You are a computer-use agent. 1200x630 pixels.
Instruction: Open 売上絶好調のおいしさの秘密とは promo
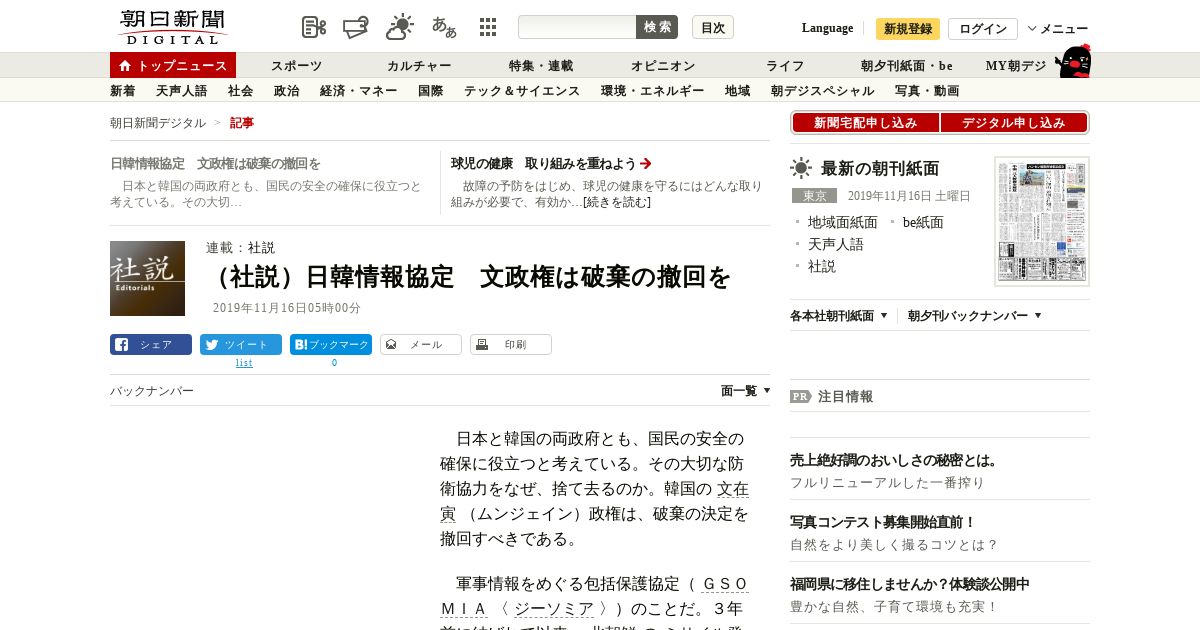894,460
